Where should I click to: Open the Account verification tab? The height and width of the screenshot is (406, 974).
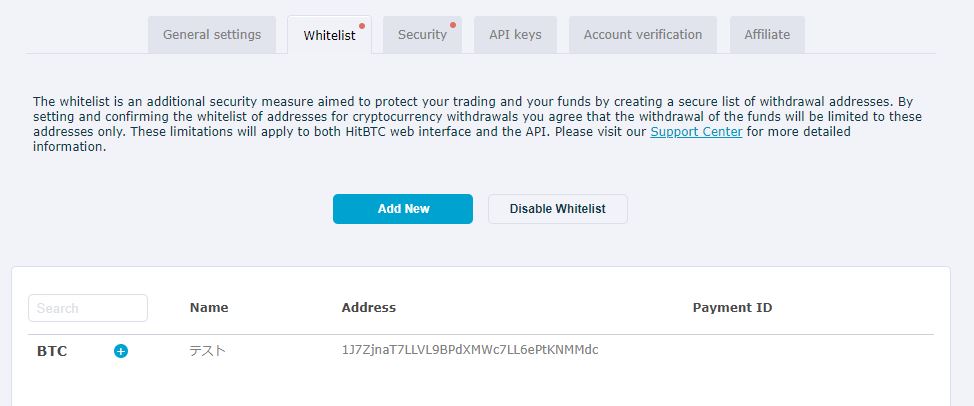coord(643,35)
